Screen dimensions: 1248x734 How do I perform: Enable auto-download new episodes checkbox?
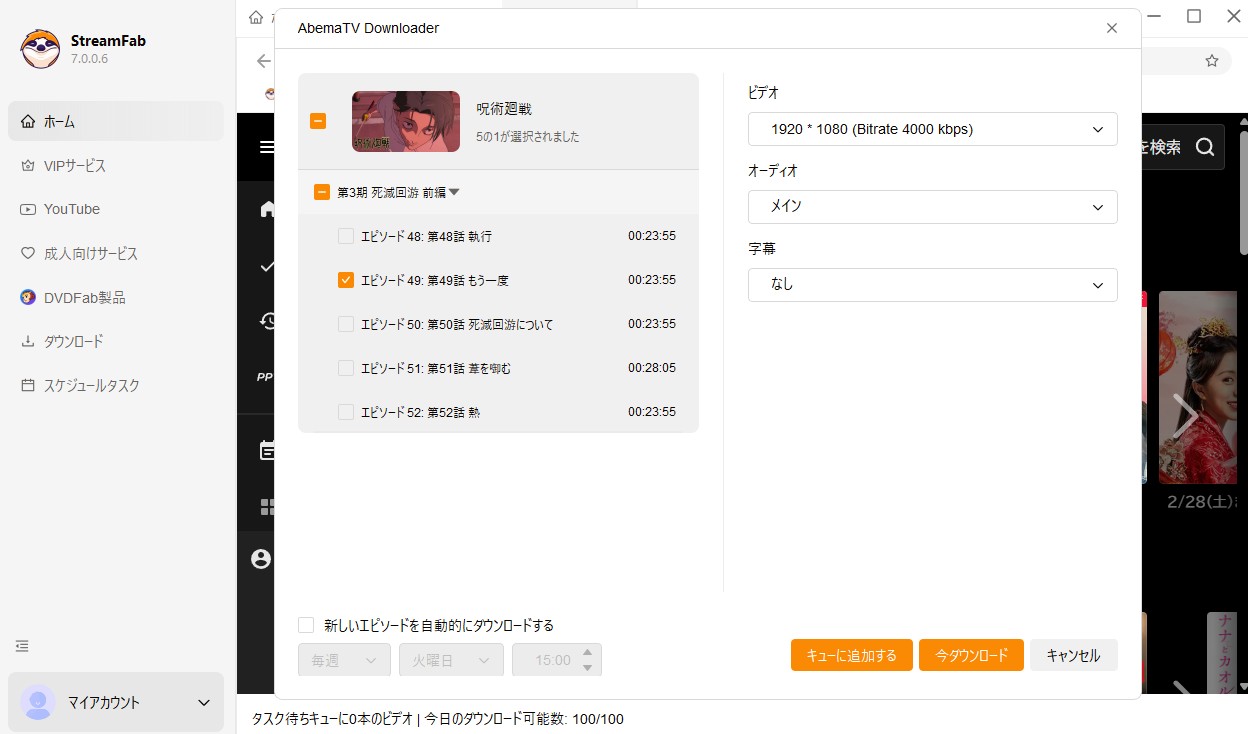coord(306,625)
